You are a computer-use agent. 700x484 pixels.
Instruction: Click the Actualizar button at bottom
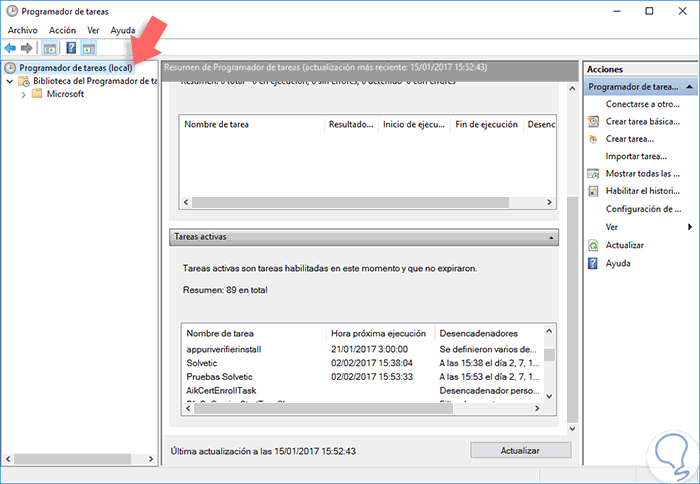pos(521,451)
